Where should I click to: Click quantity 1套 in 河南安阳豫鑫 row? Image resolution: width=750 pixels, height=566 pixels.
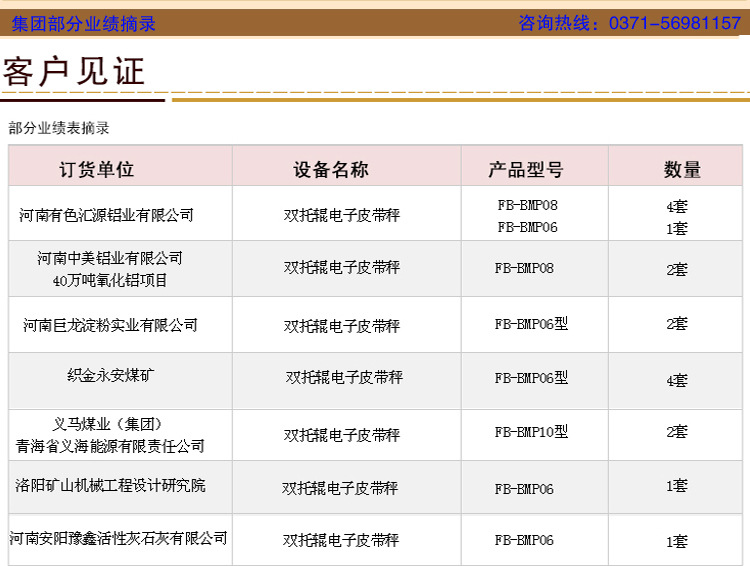point(677,541)
